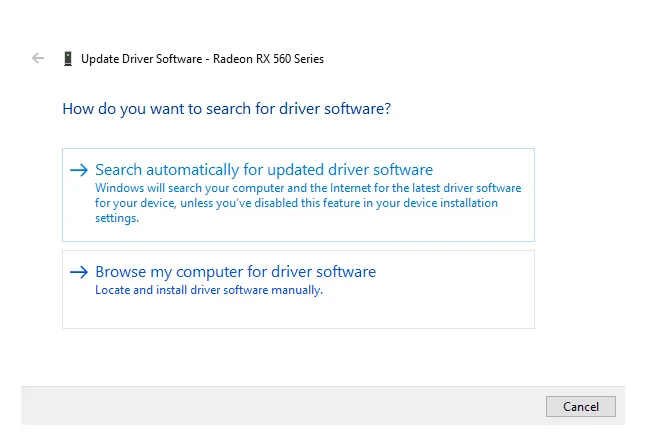Cancel the driver update wizard
649x448 pixels.
tap(581, 407)
